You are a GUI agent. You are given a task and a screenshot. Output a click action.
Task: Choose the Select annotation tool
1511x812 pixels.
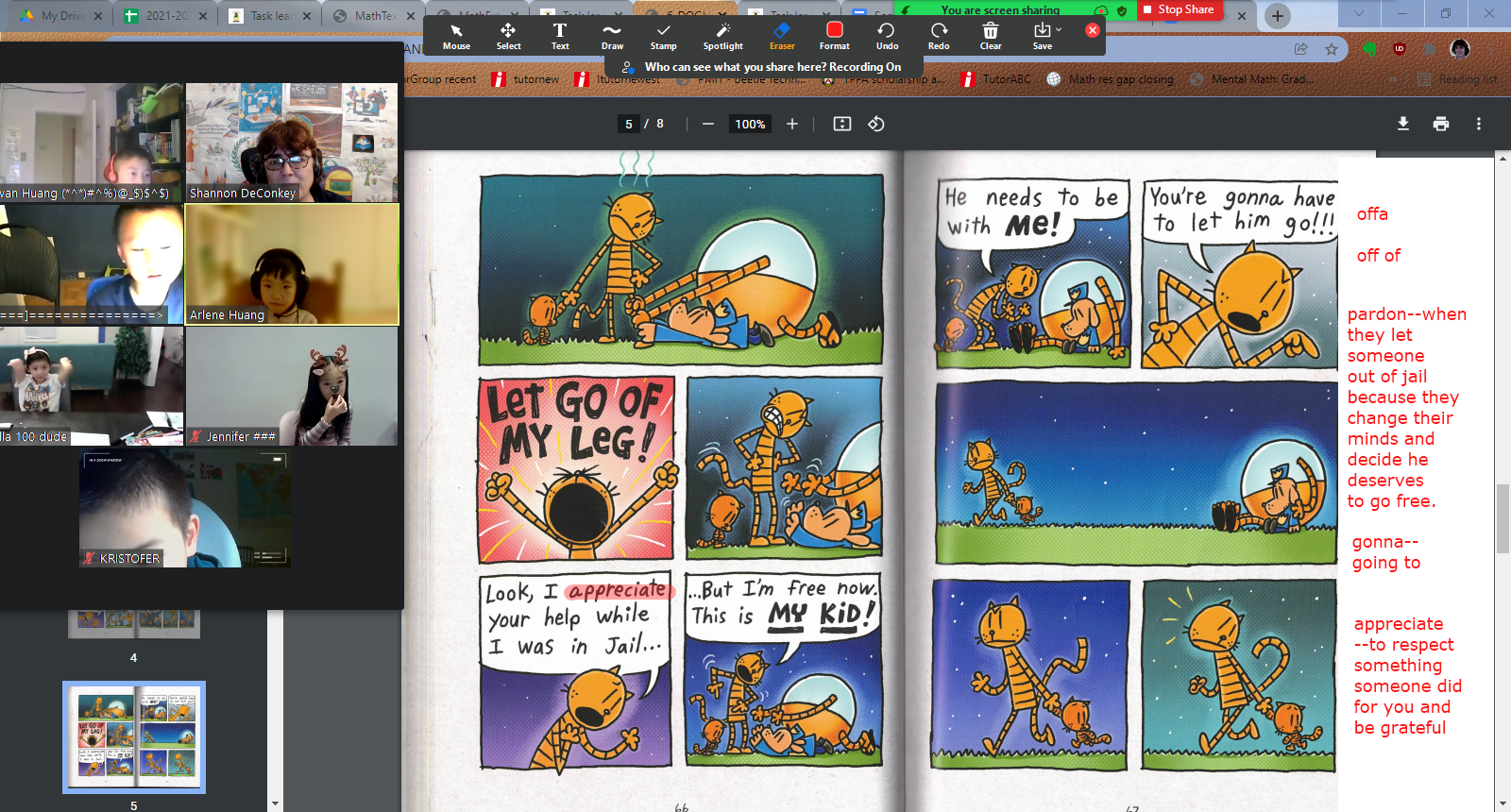point(508,36)
